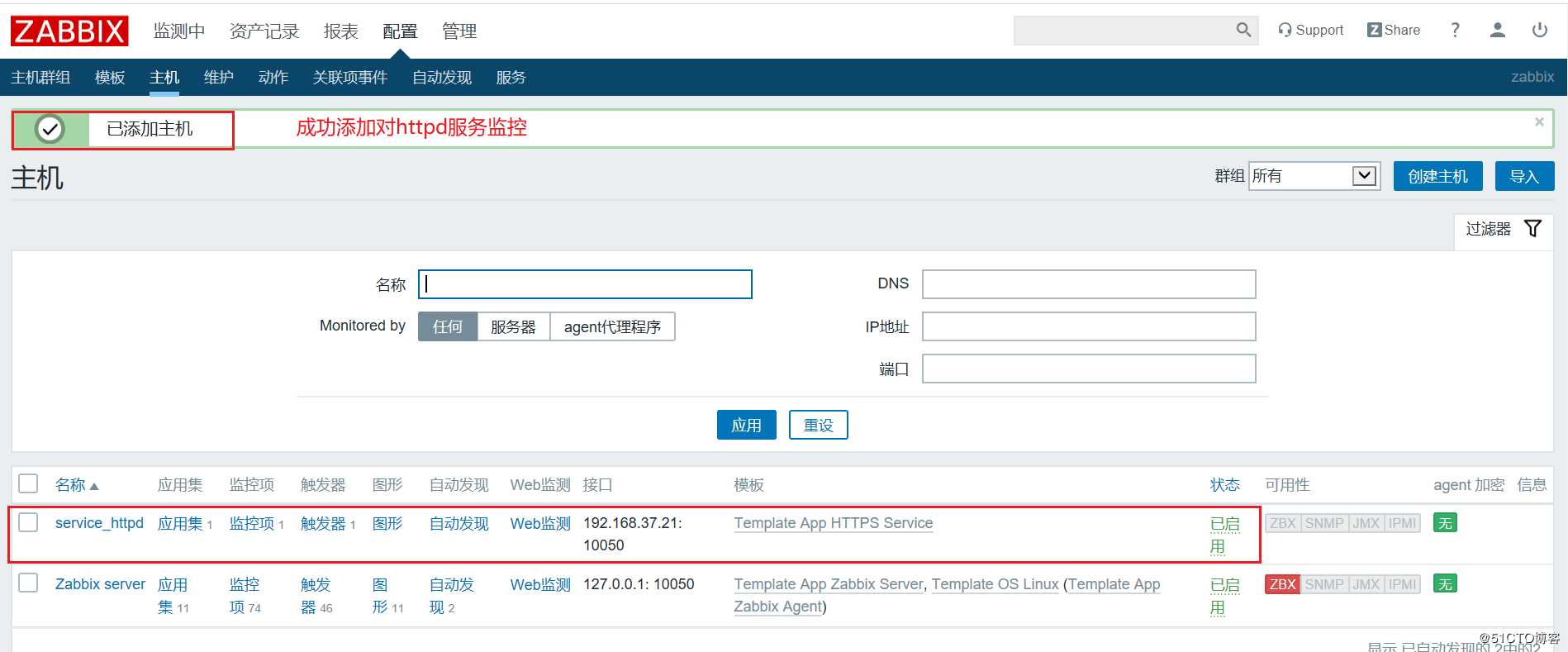Focus the 端口 filter input

(1089, 369)
